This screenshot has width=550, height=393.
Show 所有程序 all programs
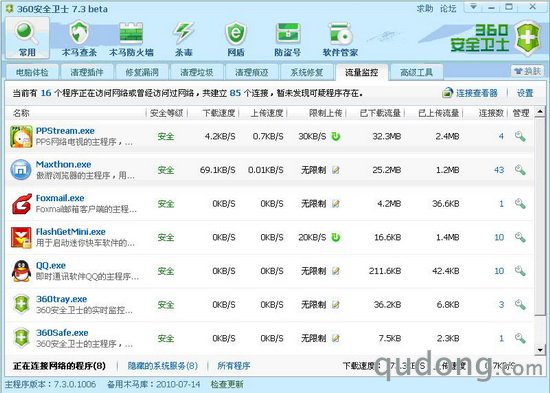click(234, 366)
